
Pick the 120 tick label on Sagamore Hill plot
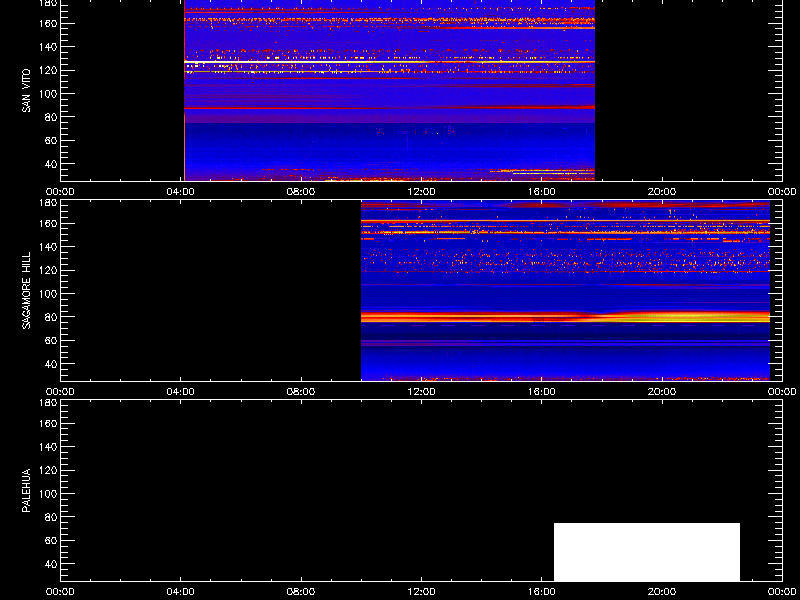coord(49,270)
